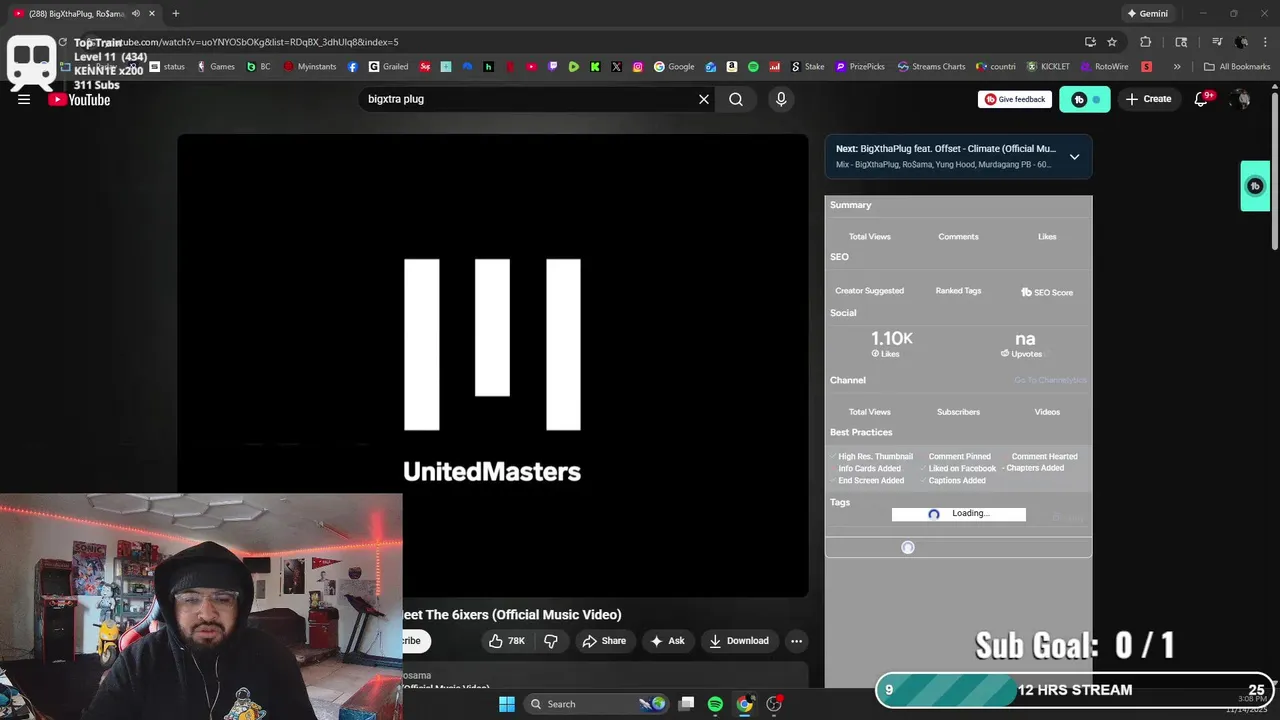Open the 'Google' bookmark
Screen dimensions: 1280x720
[x=674, y=67]
